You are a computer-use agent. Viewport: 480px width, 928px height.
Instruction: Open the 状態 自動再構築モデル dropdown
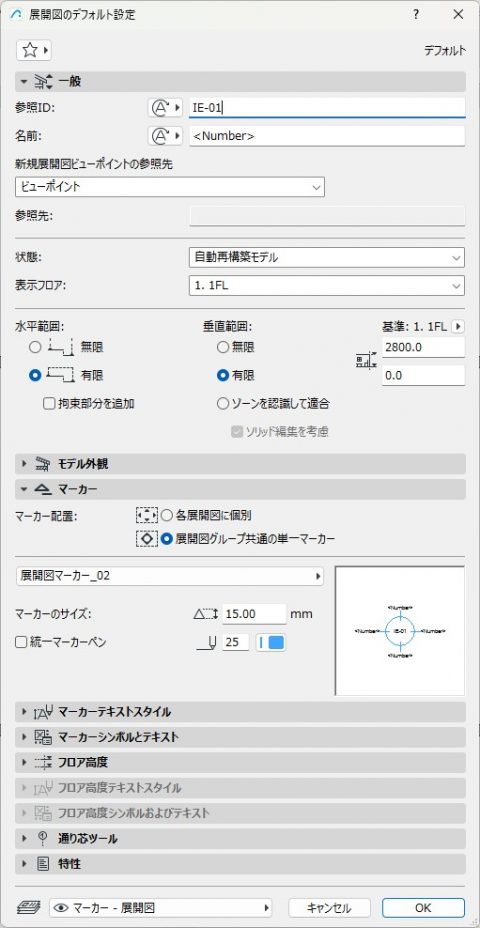[x=327, y=257]
